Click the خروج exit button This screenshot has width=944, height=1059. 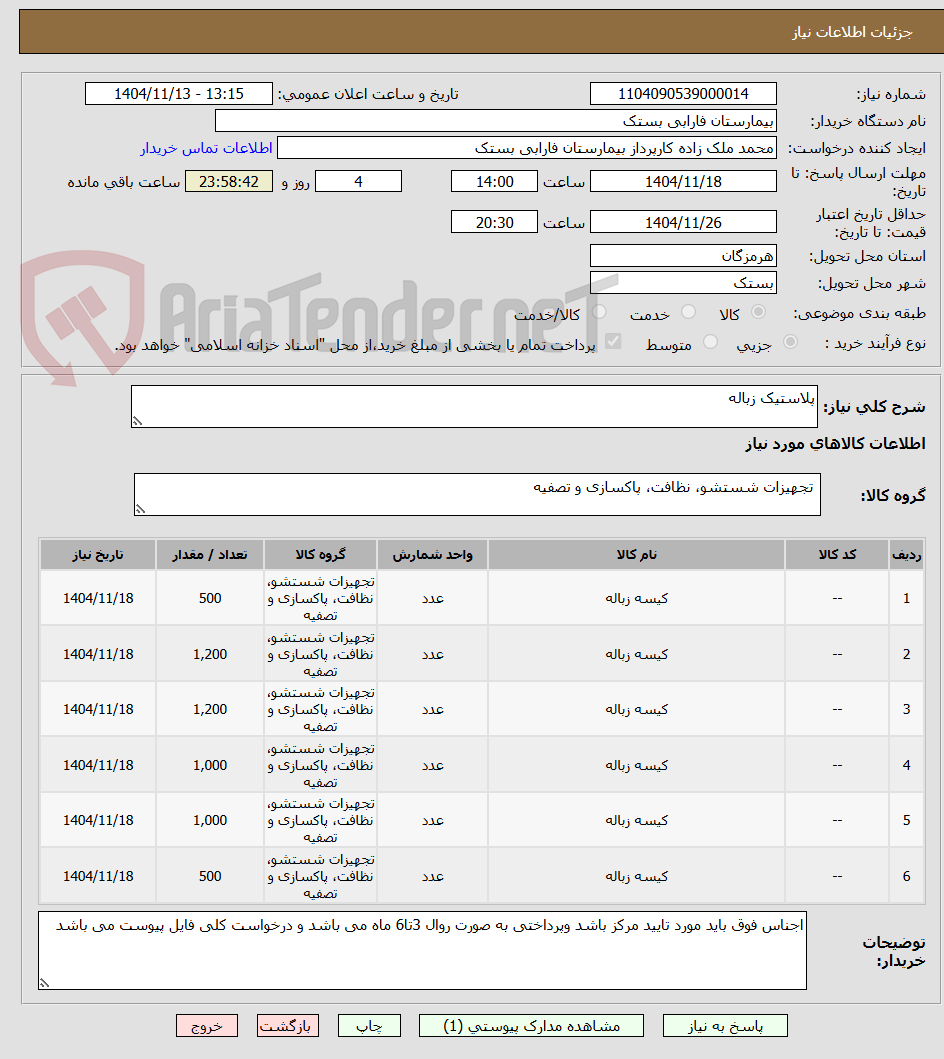point(207,1025)
